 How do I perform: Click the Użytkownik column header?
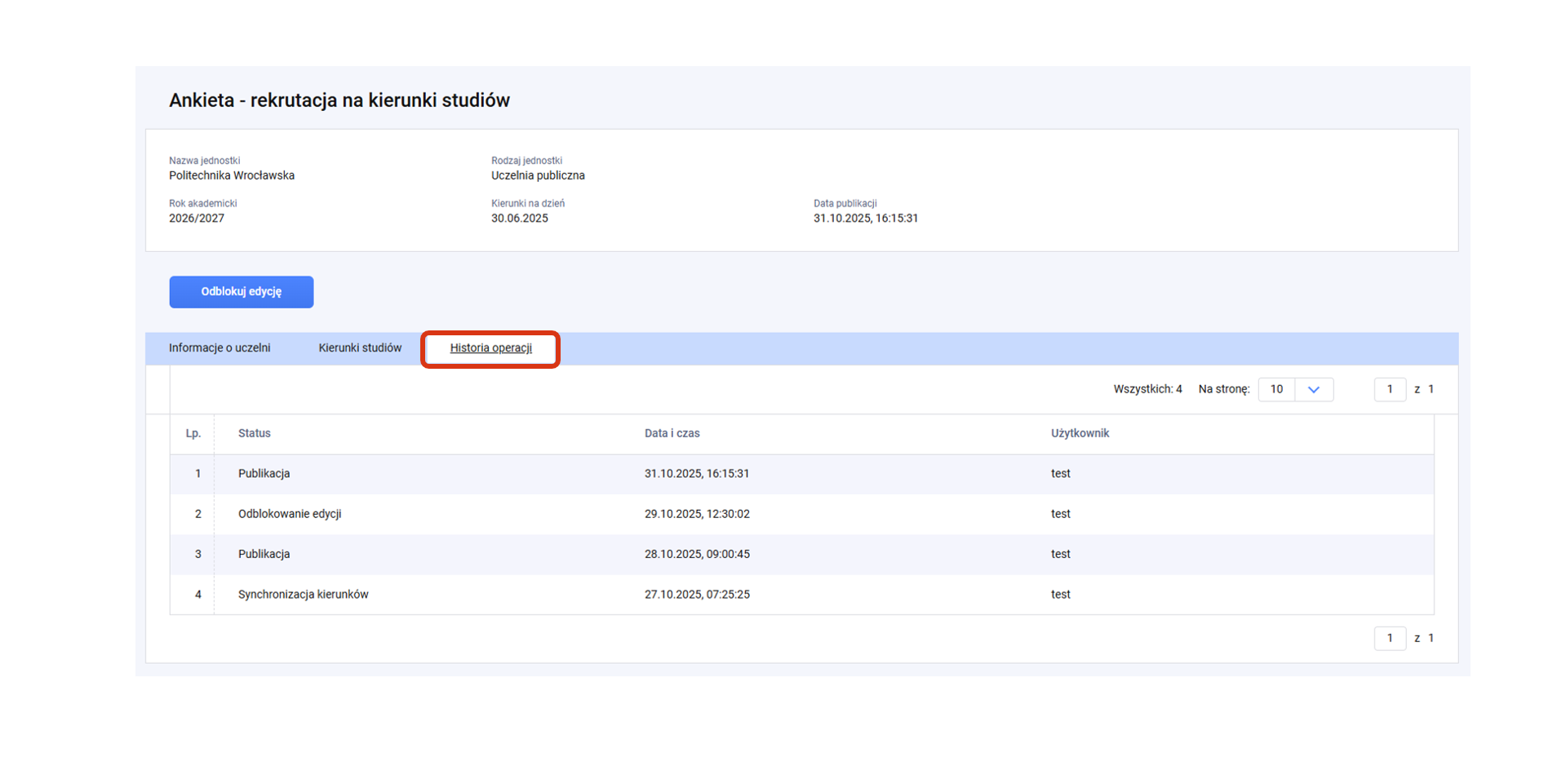tap(1079, 434)
